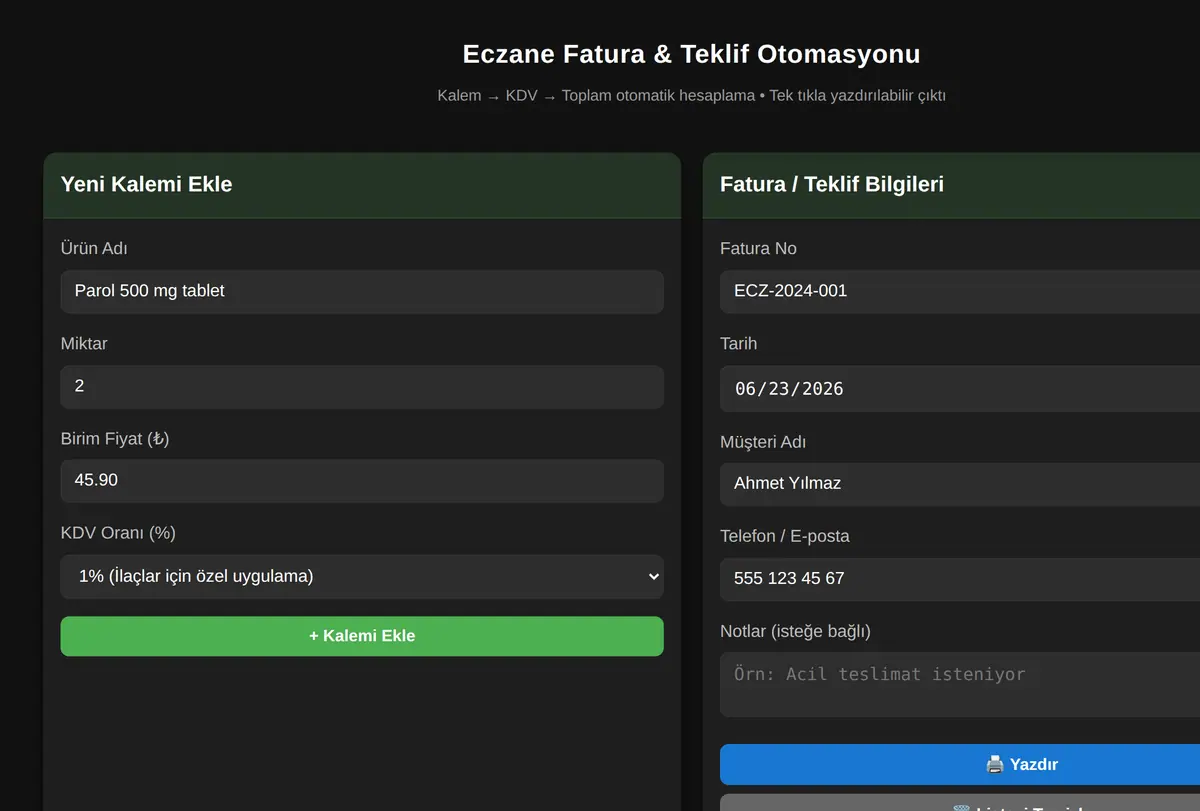Click the Tarih date field 06/23/2026
This screenshot has width=1200, height=811.
point(960,389)
